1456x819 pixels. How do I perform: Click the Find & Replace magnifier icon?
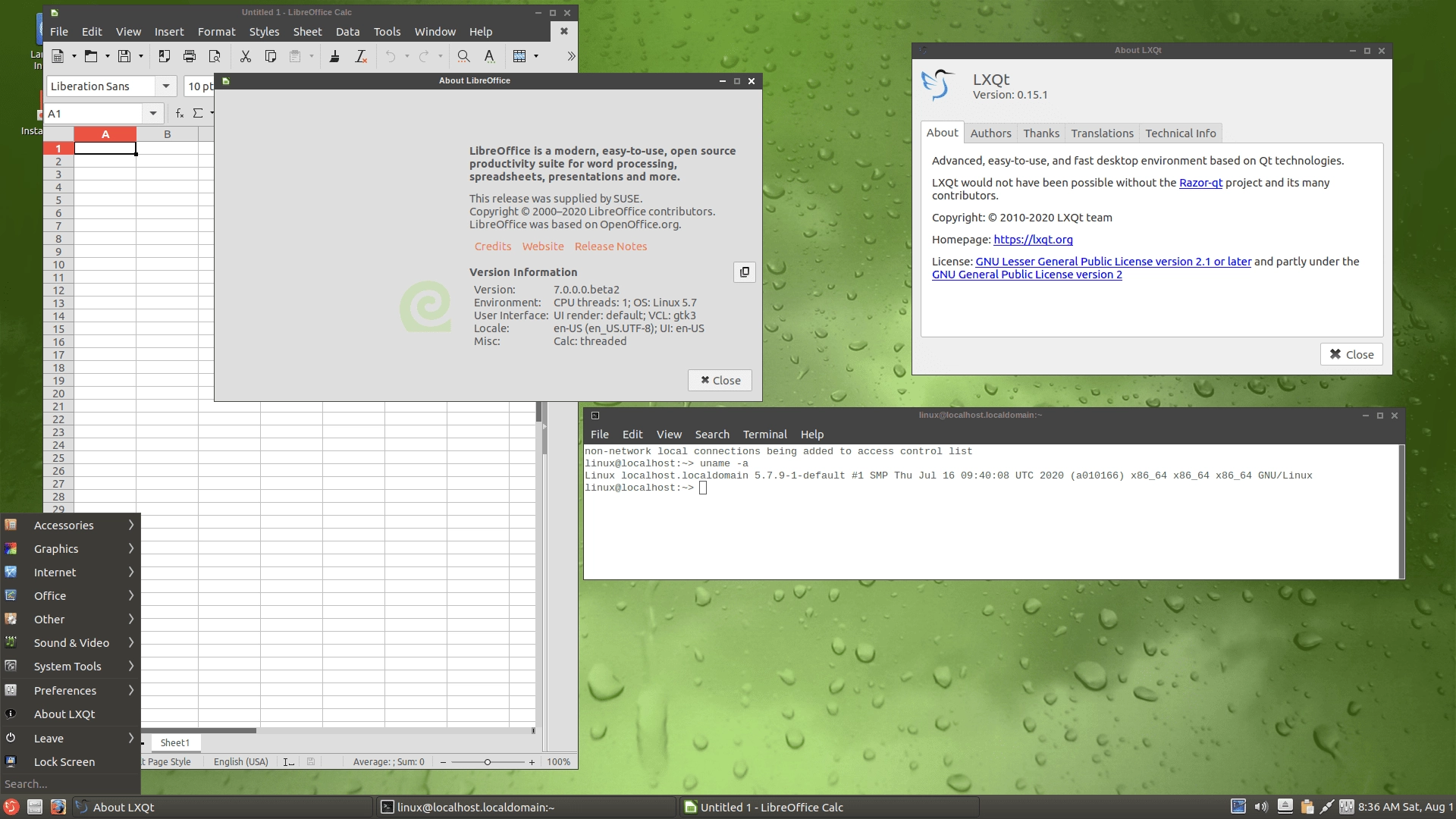[x=463, y=56]
